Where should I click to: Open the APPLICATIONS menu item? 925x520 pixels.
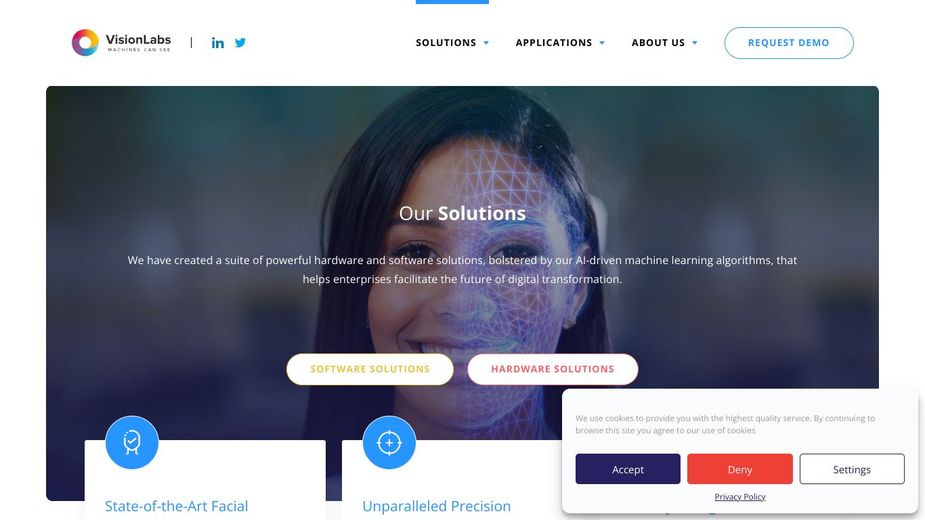point(554,42)
